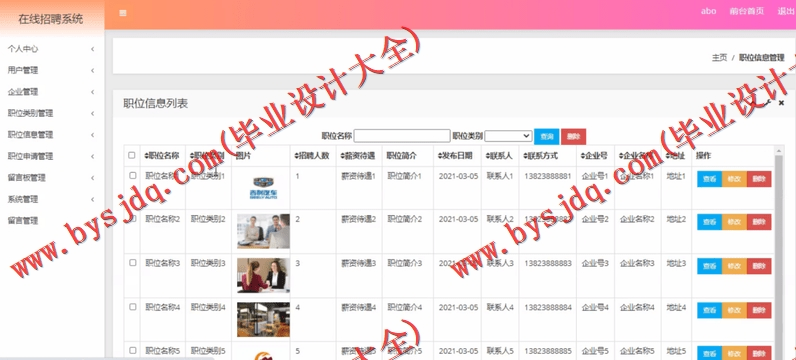This screenshot has width=796, height=360.
Task: Sort table by 发布日期 column
Action: point(455,156)
